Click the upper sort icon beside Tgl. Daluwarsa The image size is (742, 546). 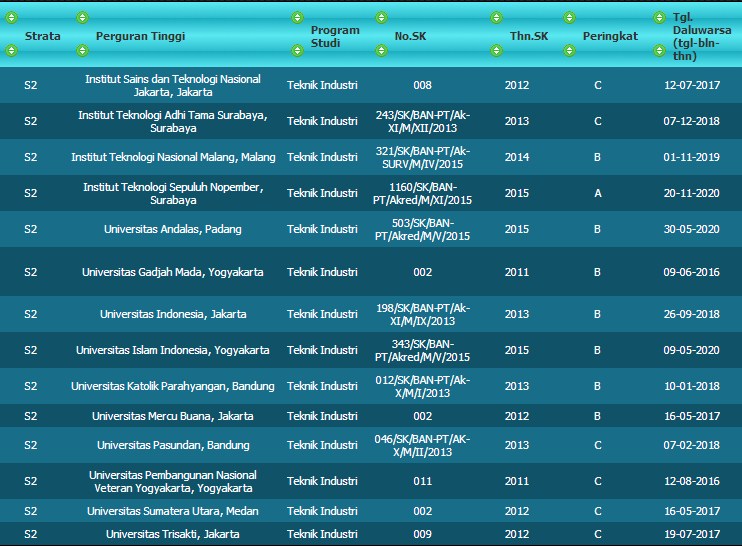pos(659,18)
